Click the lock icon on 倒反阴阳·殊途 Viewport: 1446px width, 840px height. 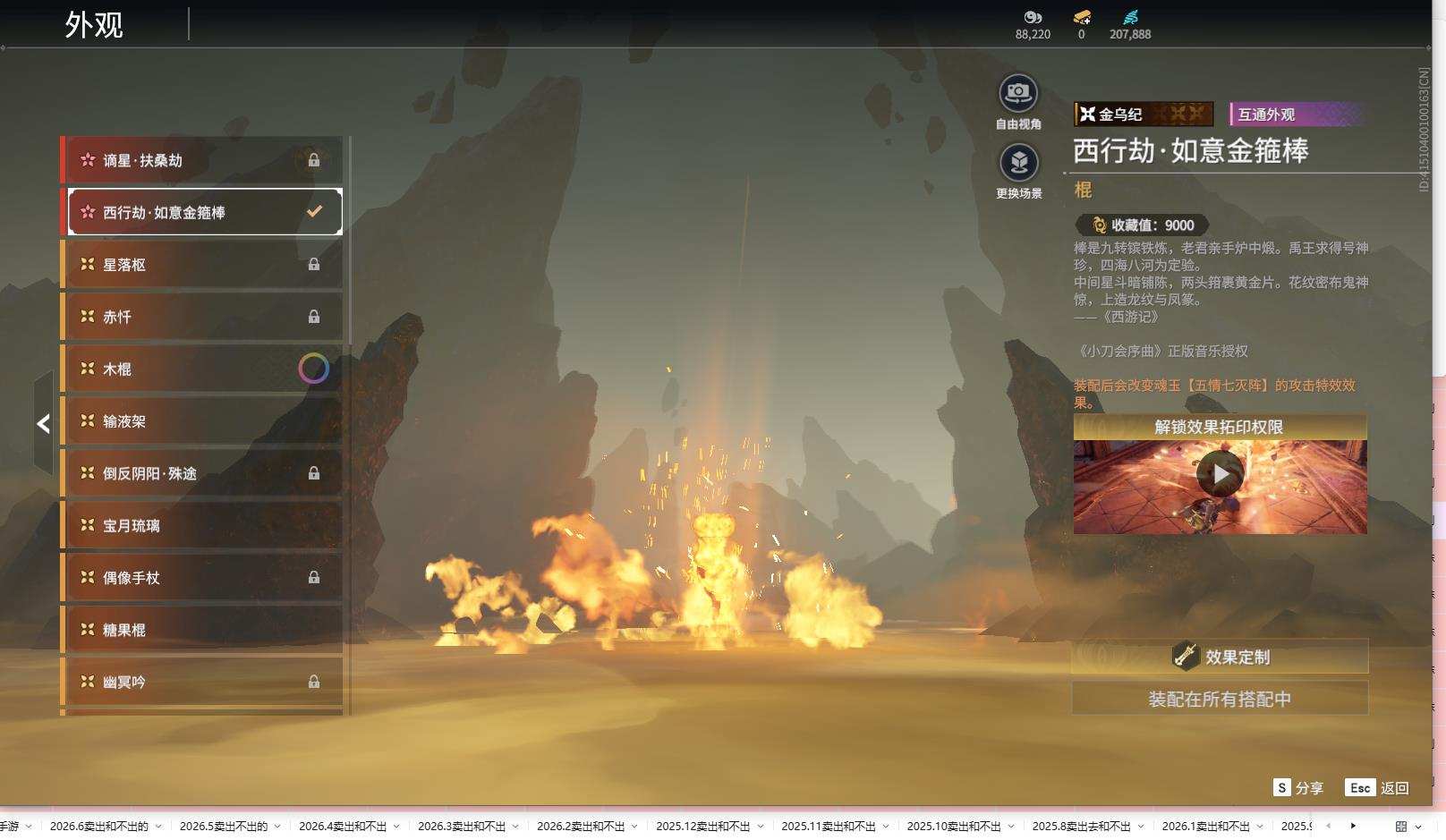tap(314, 472)
